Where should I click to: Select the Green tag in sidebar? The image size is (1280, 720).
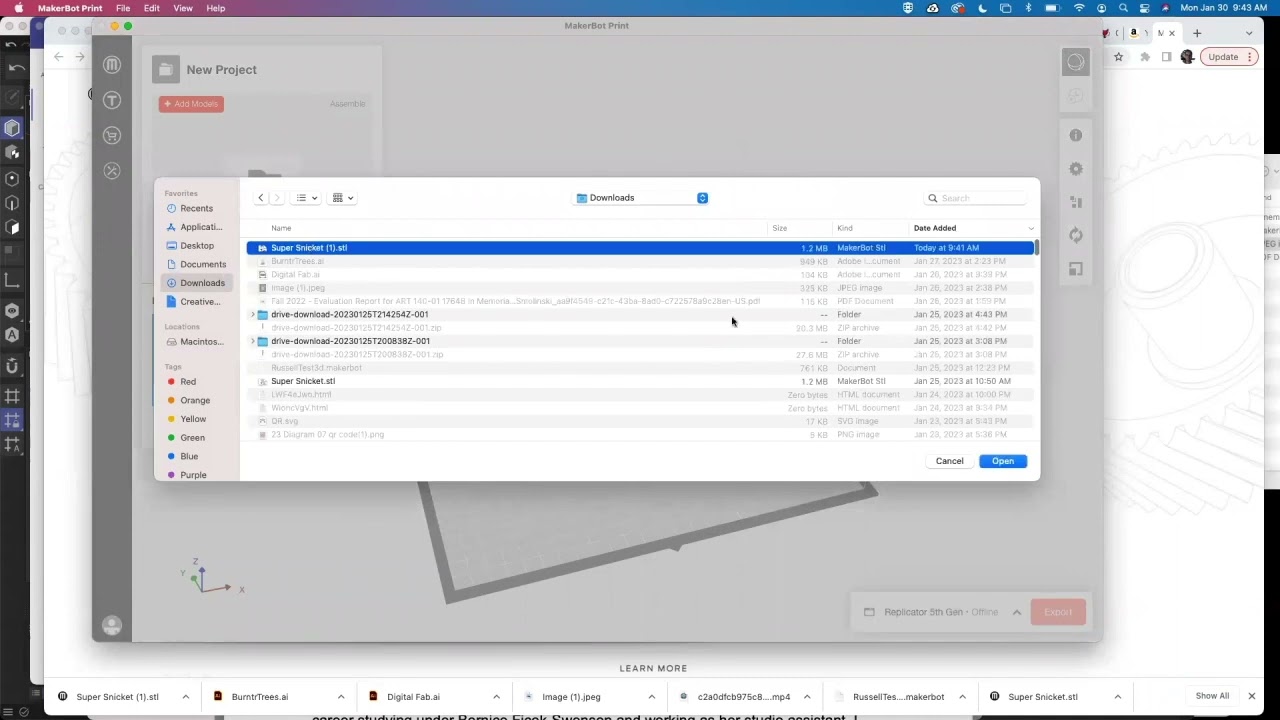[192, 437]
